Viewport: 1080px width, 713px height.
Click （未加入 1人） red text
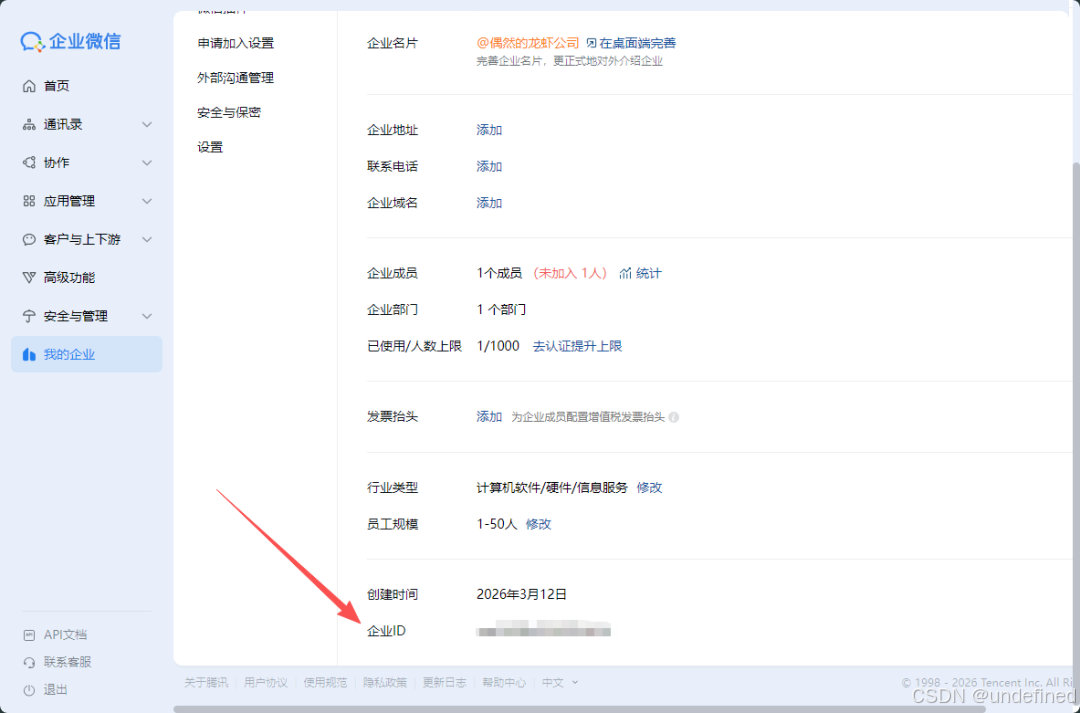(x=570, y=273)
